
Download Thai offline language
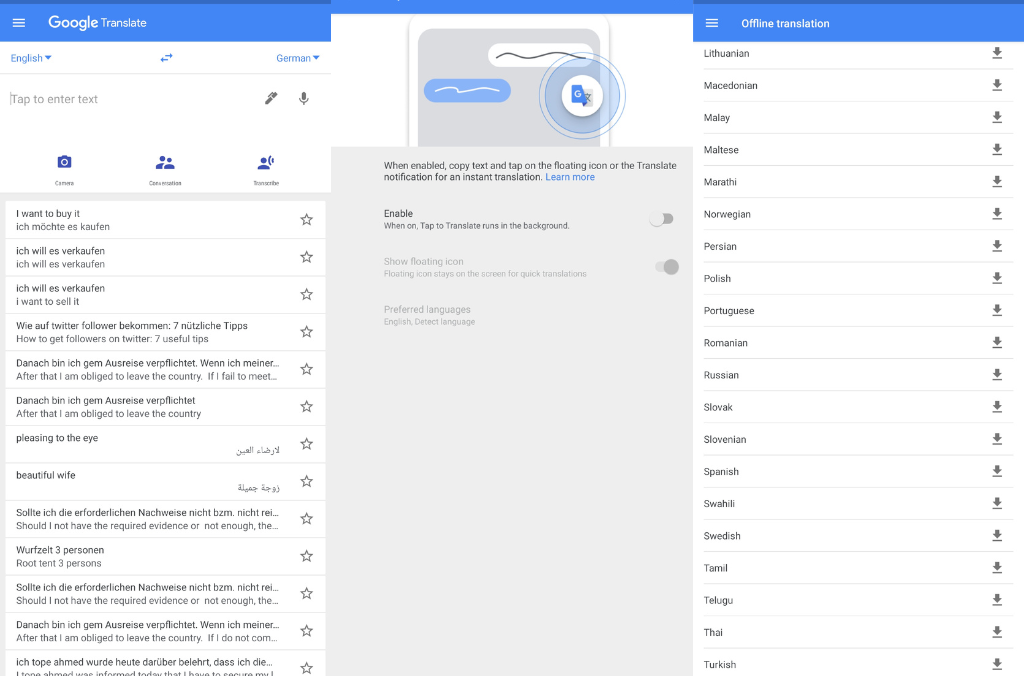(x=997, y=632)
